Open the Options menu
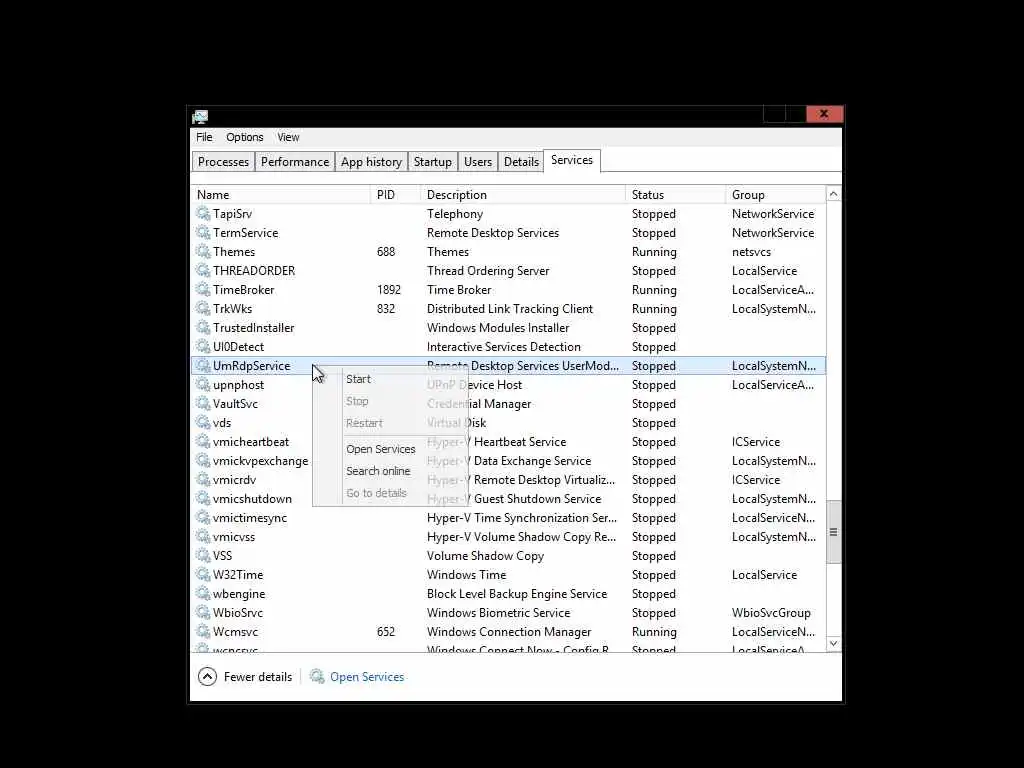1024x768 pixels. click(x=245, y=137)
